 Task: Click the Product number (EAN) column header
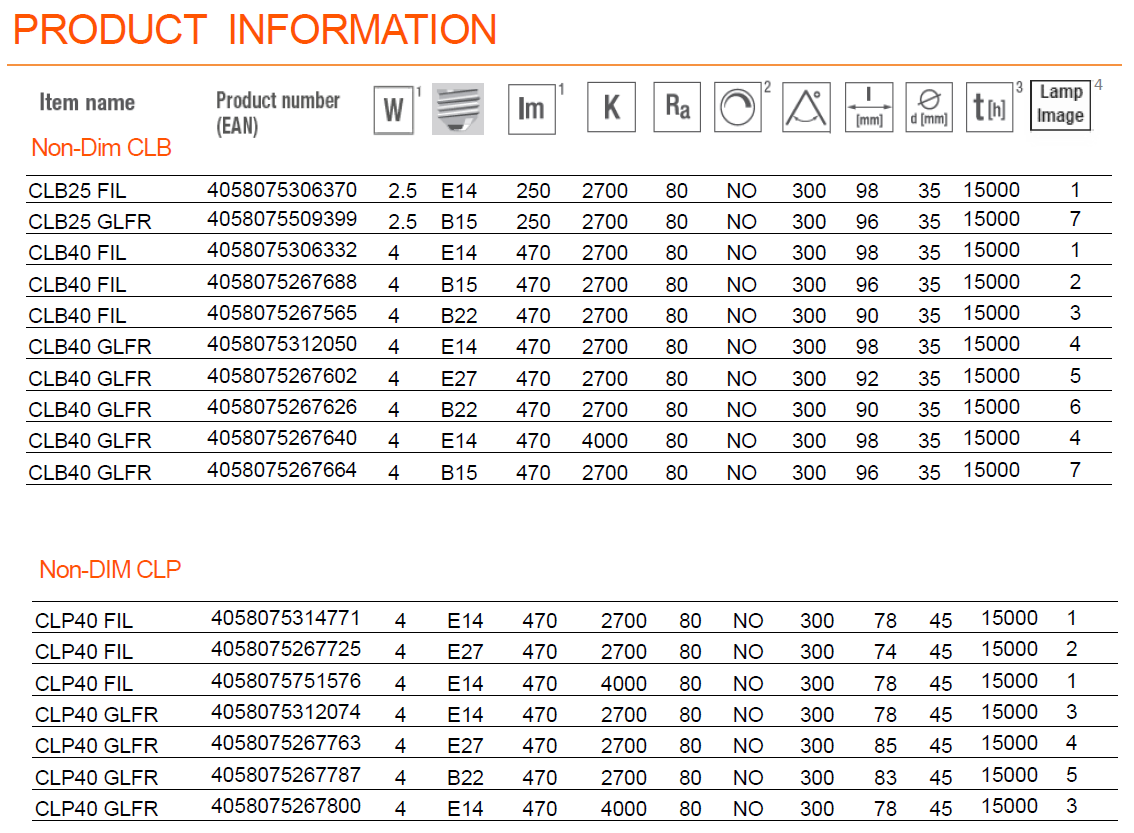point(278,112)
